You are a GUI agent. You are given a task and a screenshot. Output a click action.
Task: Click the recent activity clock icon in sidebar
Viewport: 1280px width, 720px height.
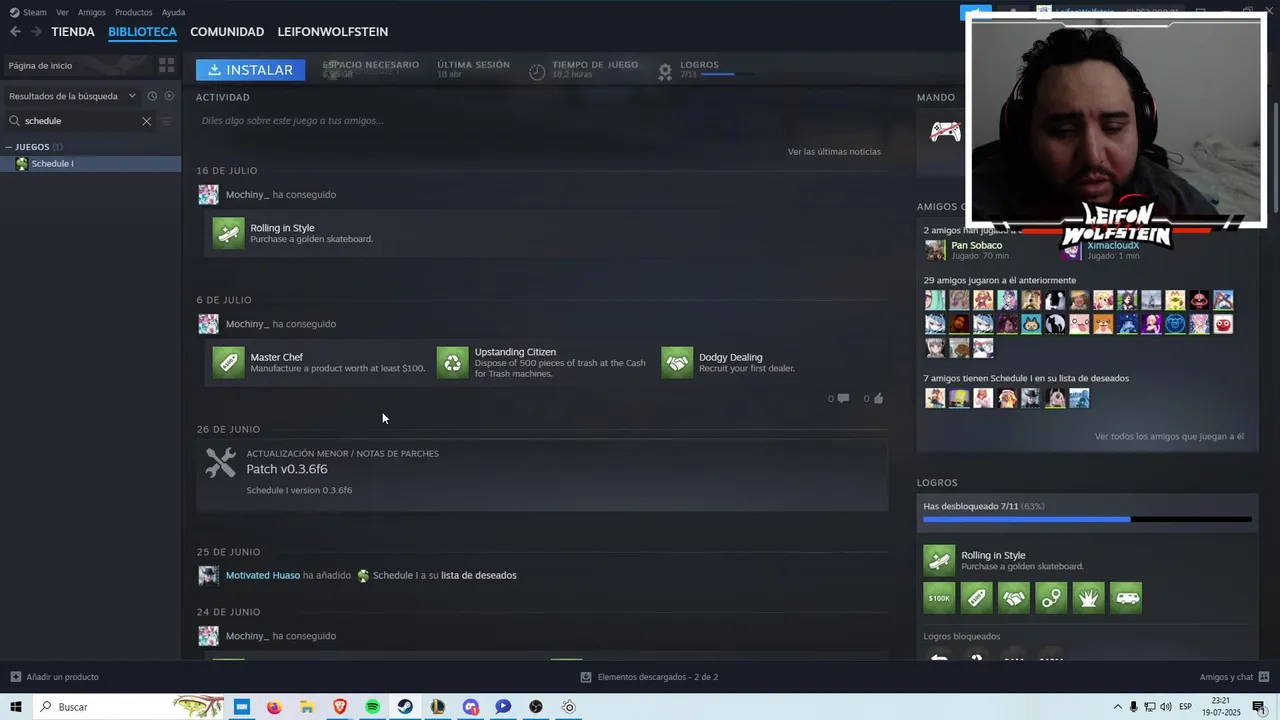coord(152,96)
